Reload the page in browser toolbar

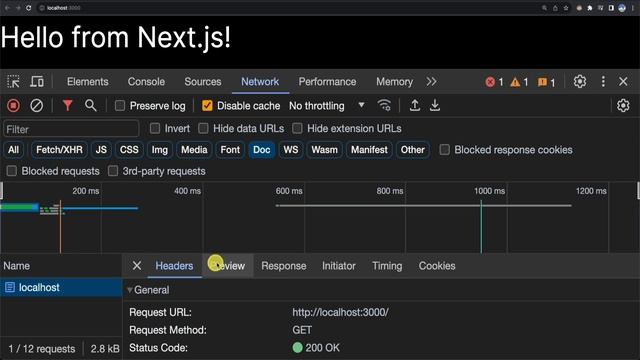(29, 8)
